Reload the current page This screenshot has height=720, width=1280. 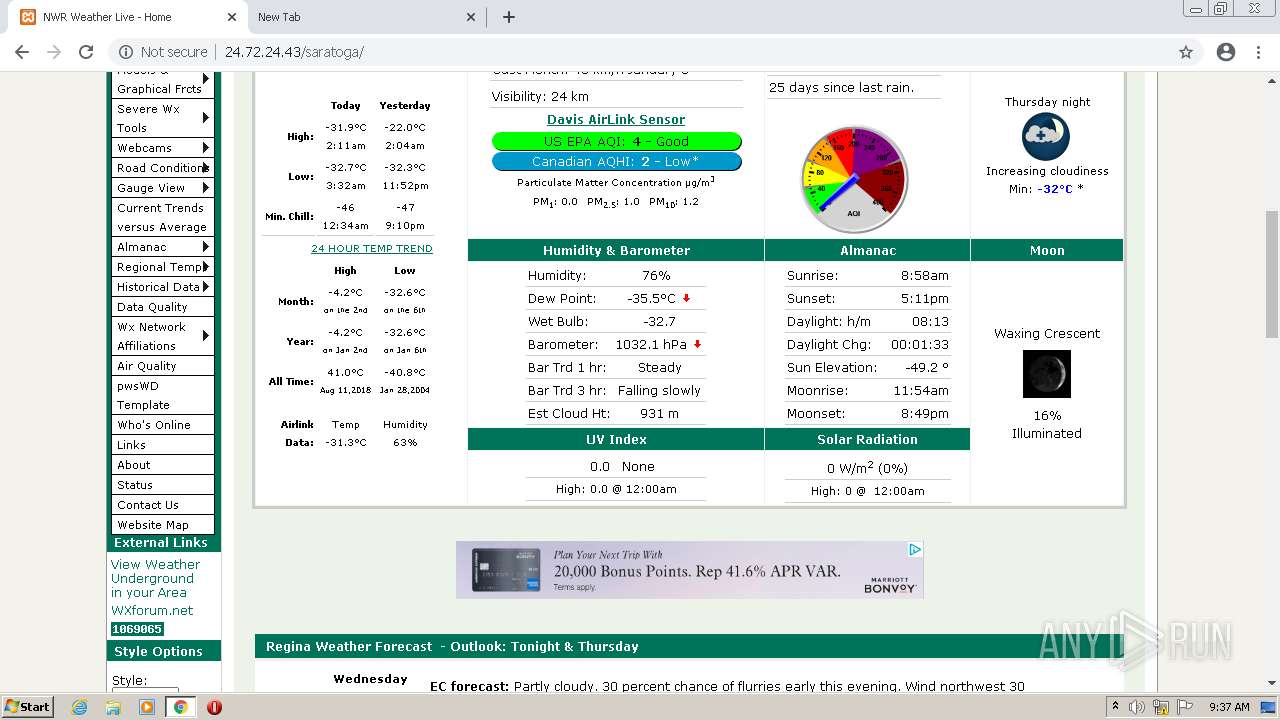tap(86, 52)
